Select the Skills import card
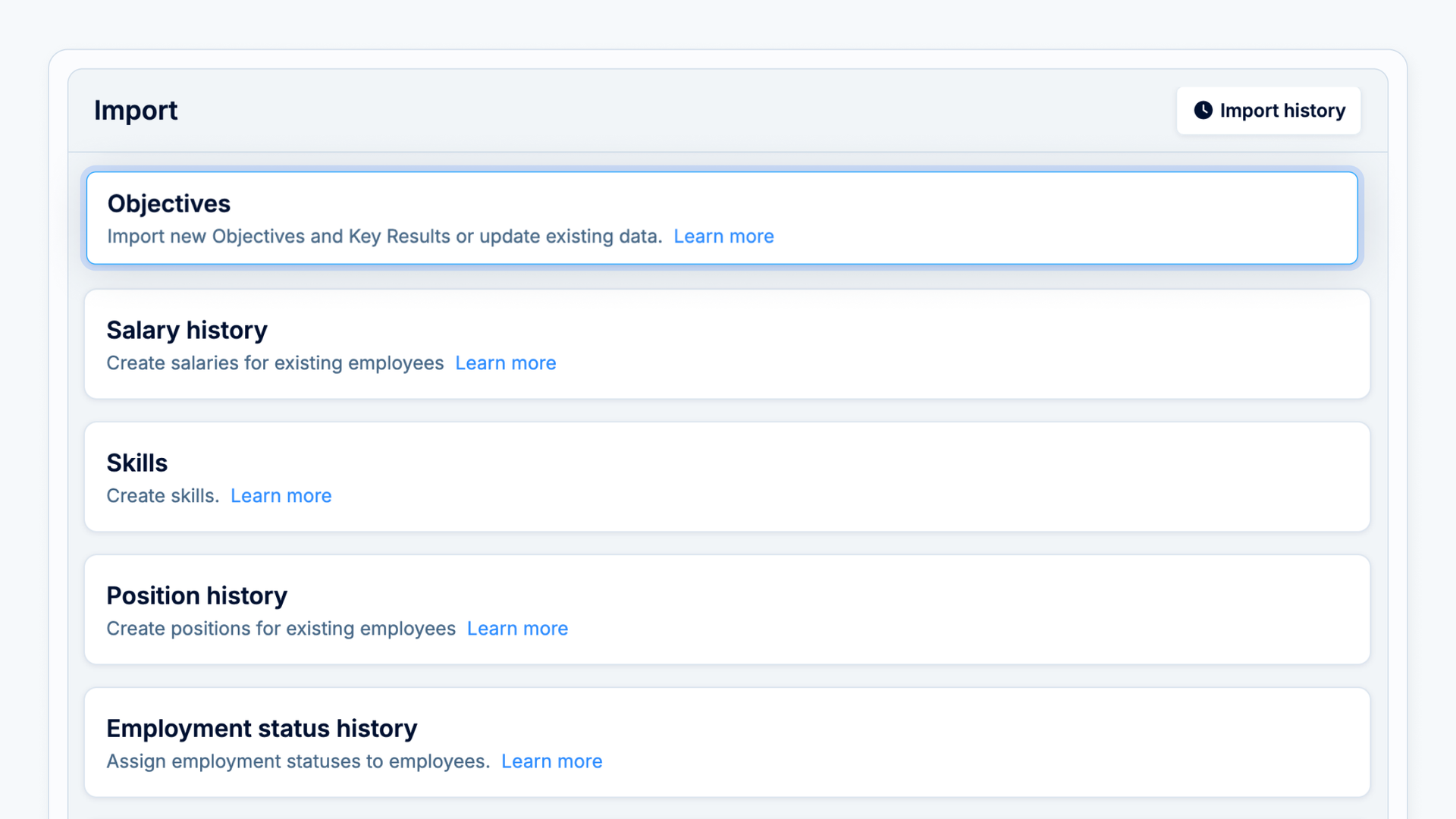 click(986, 477)
